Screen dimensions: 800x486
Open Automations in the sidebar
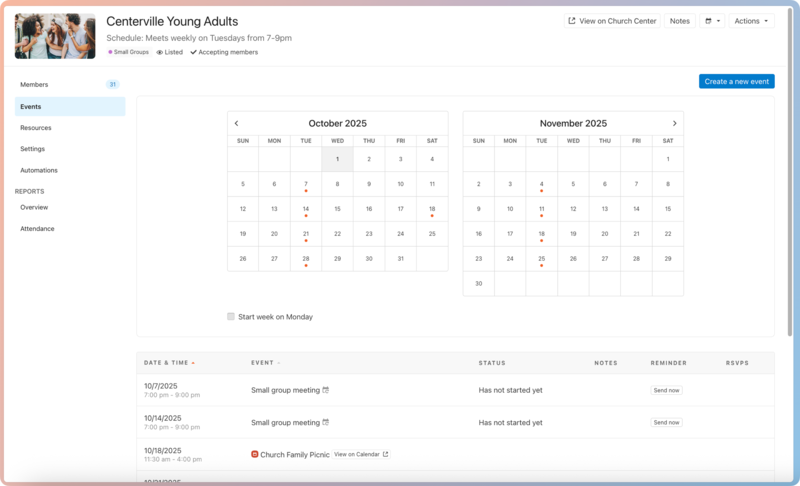[x=70, y=170]
